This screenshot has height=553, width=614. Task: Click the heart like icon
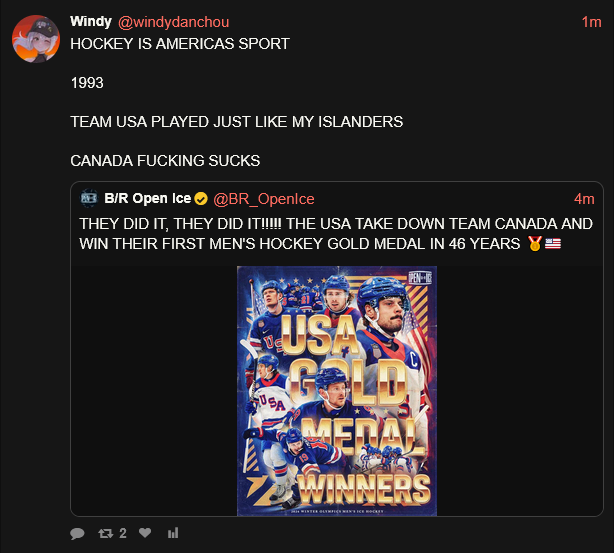point(145,533)
